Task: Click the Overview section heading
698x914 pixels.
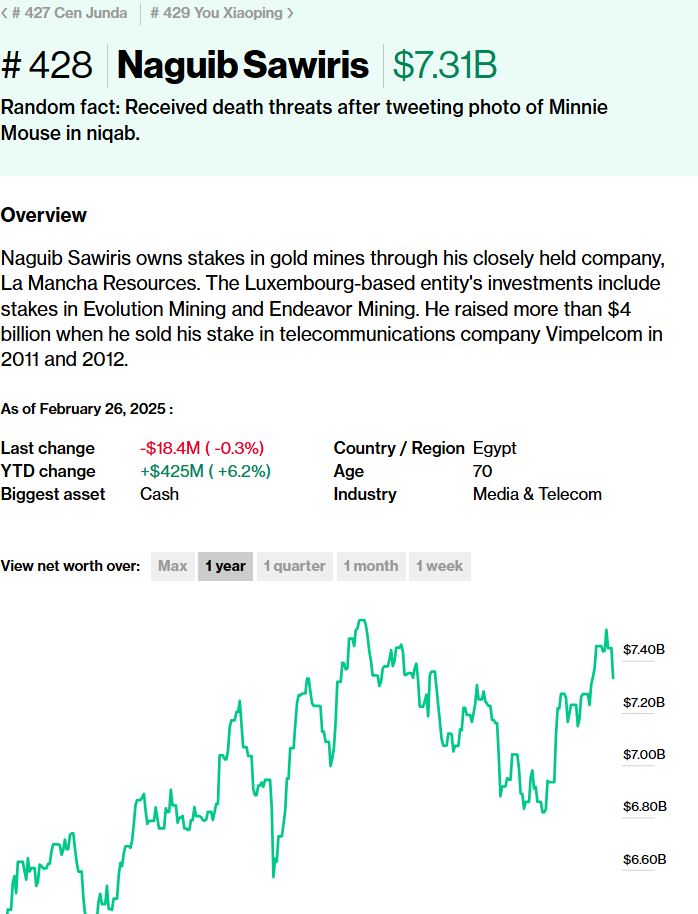Action: tap(44, 215)
